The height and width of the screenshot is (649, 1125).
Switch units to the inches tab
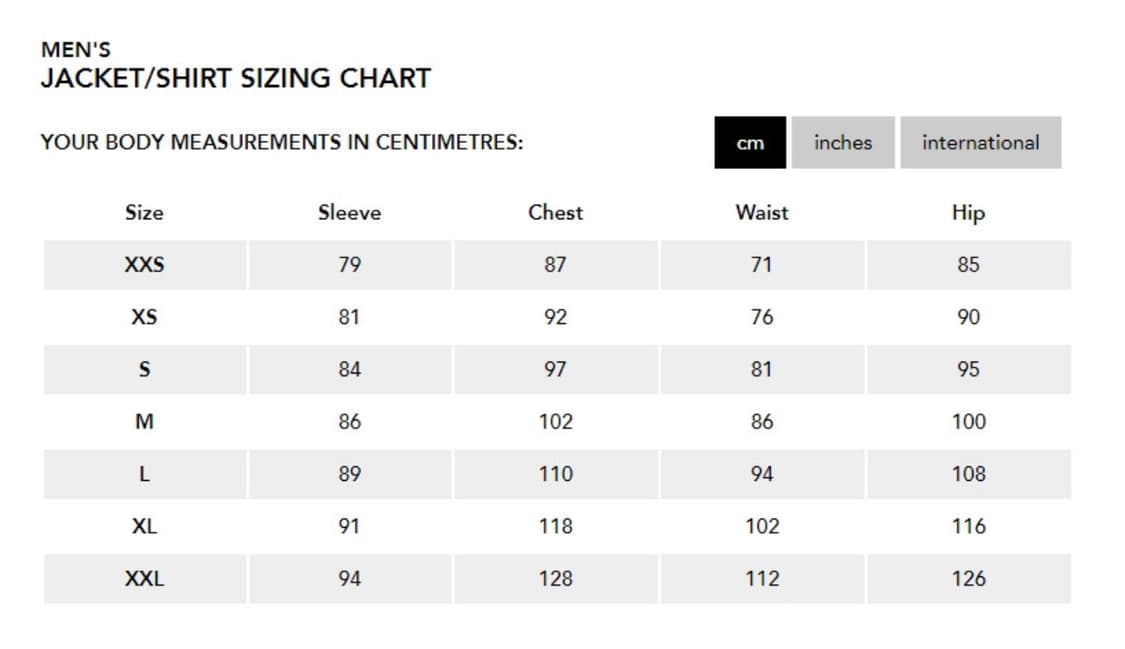tap(842, 143)
